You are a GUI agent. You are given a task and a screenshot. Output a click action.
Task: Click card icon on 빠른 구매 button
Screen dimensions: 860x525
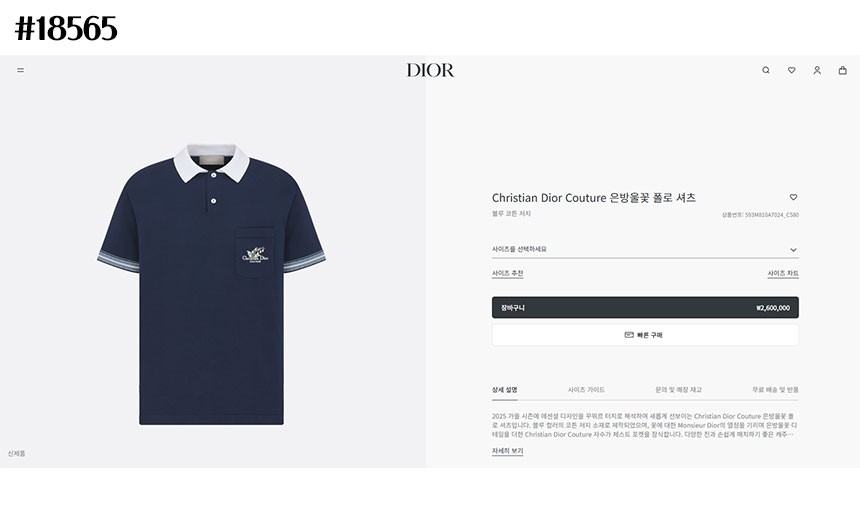629,335
